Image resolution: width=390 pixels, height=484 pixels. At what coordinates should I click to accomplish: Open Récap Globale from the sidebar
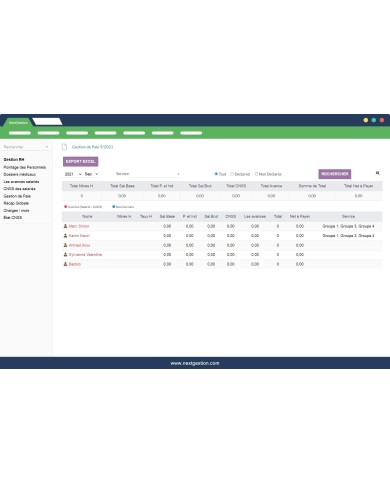tap(16, 203)
